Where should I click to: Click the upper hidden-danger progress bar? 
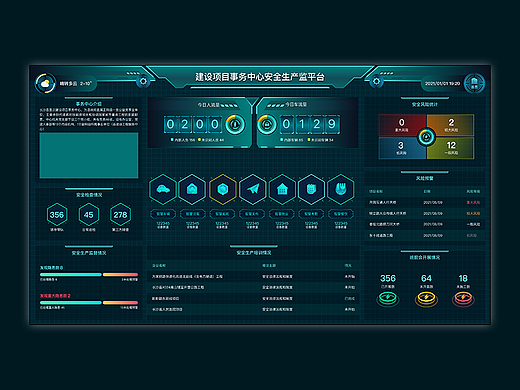pos(89,275)
